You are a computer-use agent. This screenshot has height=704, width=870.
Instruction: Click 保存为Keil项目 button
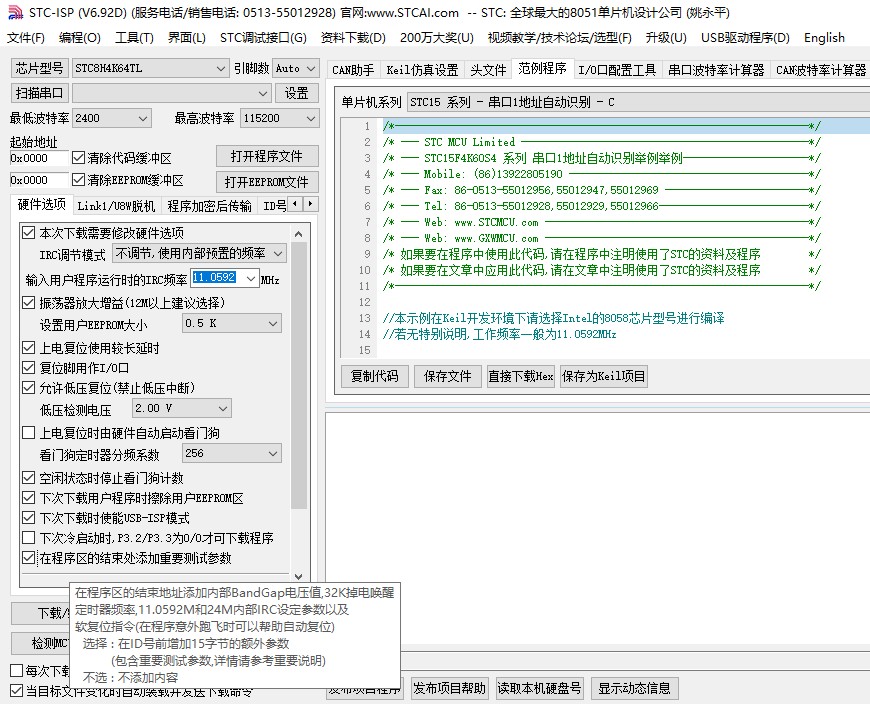click(604, 376)
